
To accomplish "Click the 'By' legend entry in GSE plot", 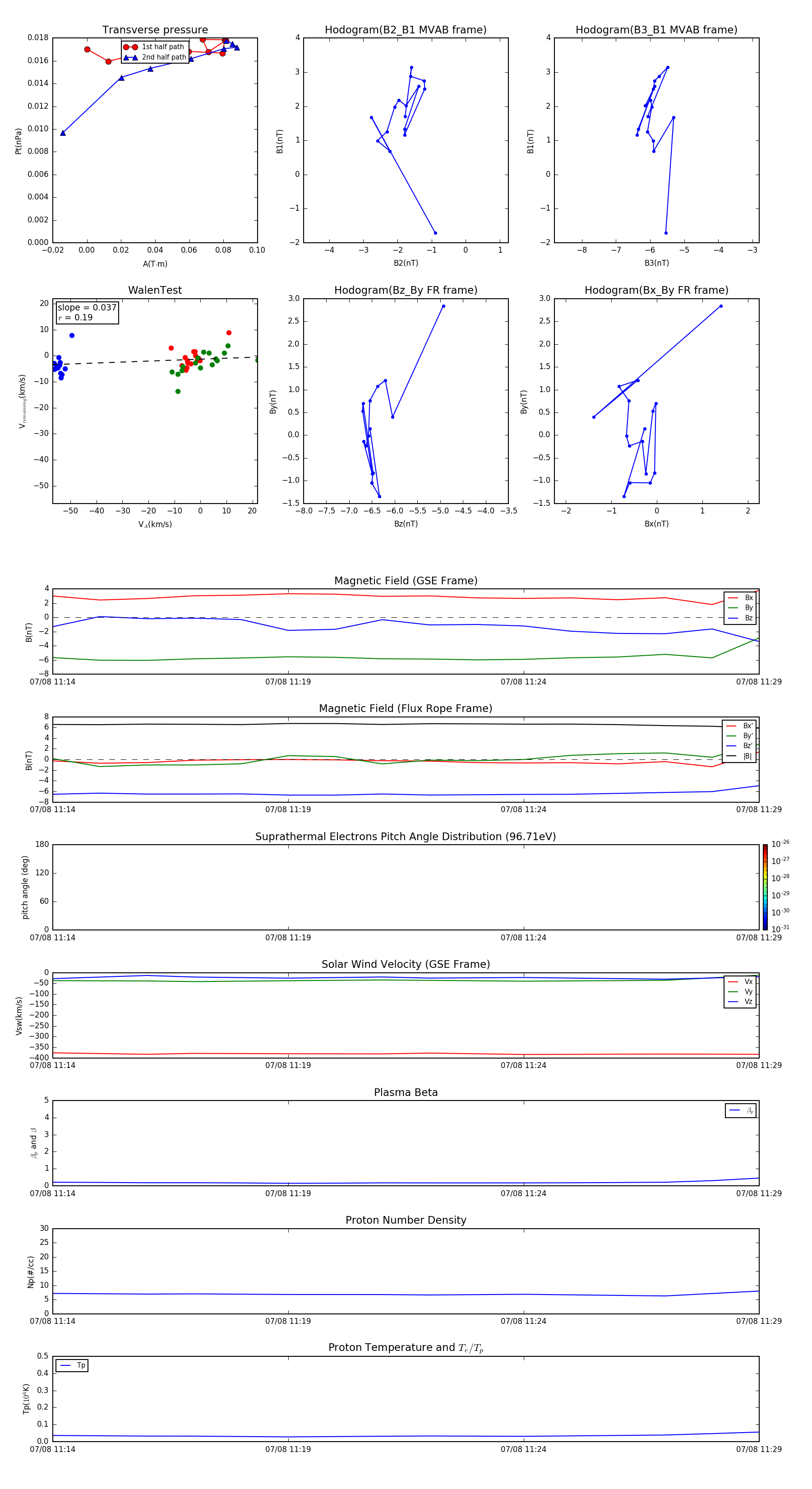I will click(740, 607).
